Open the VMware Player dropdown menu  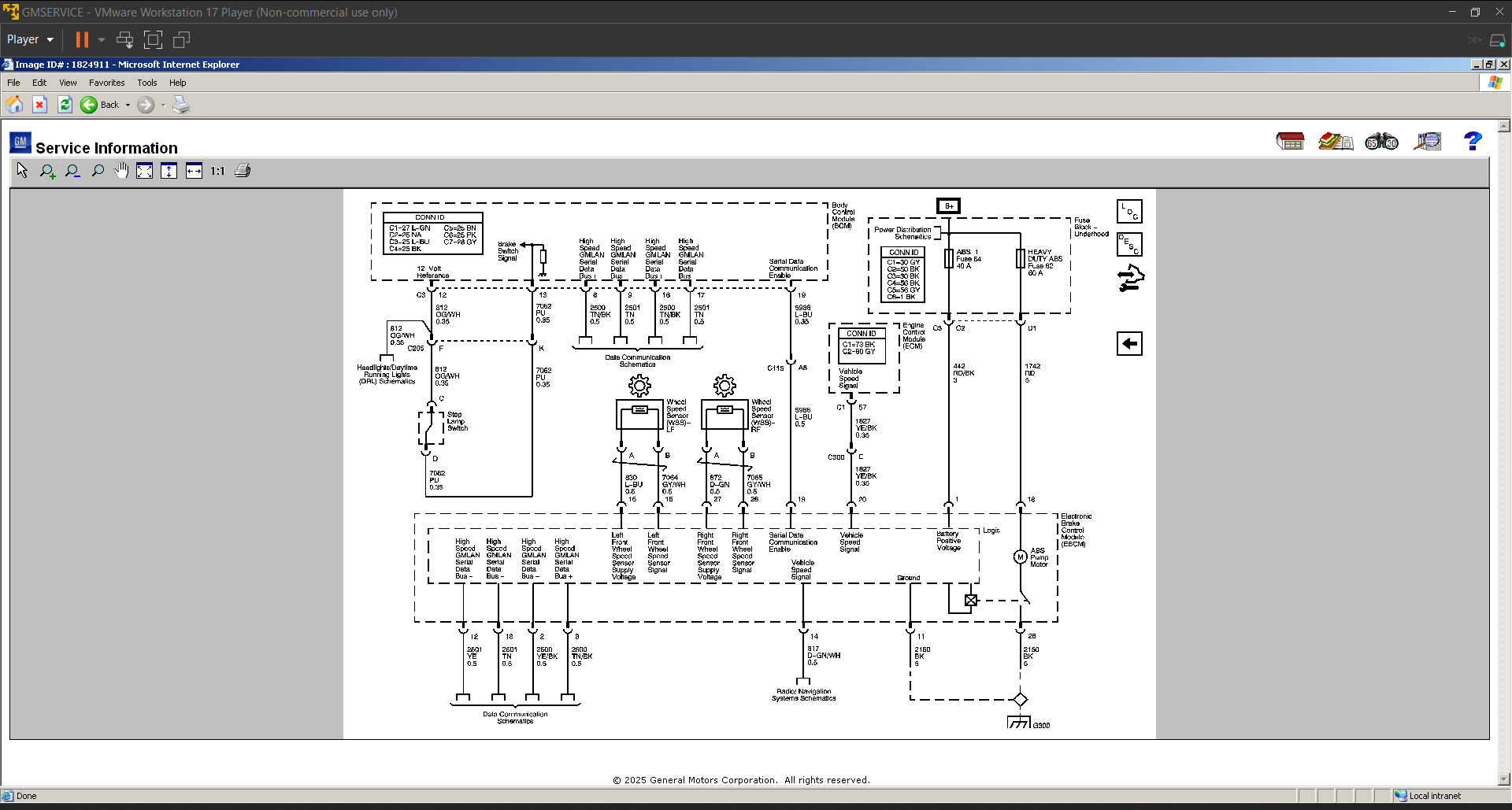coord(30,39)
